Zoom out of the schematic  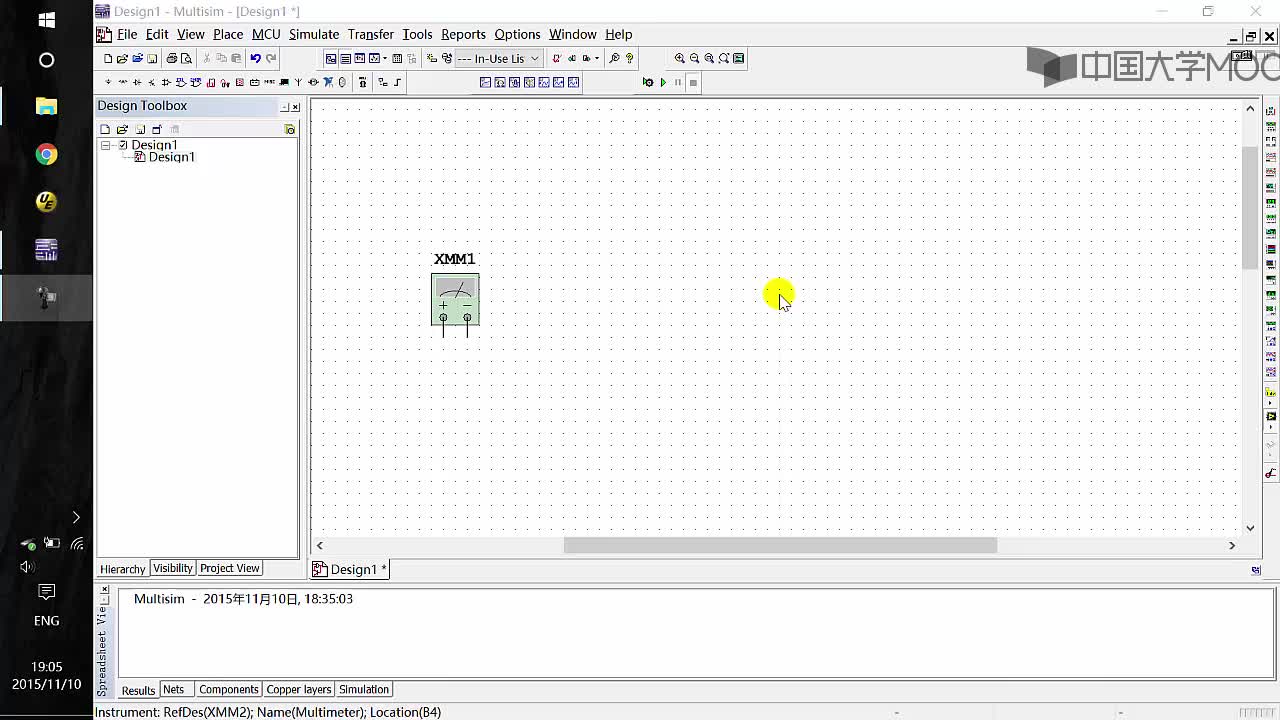[x=694, y=58]
